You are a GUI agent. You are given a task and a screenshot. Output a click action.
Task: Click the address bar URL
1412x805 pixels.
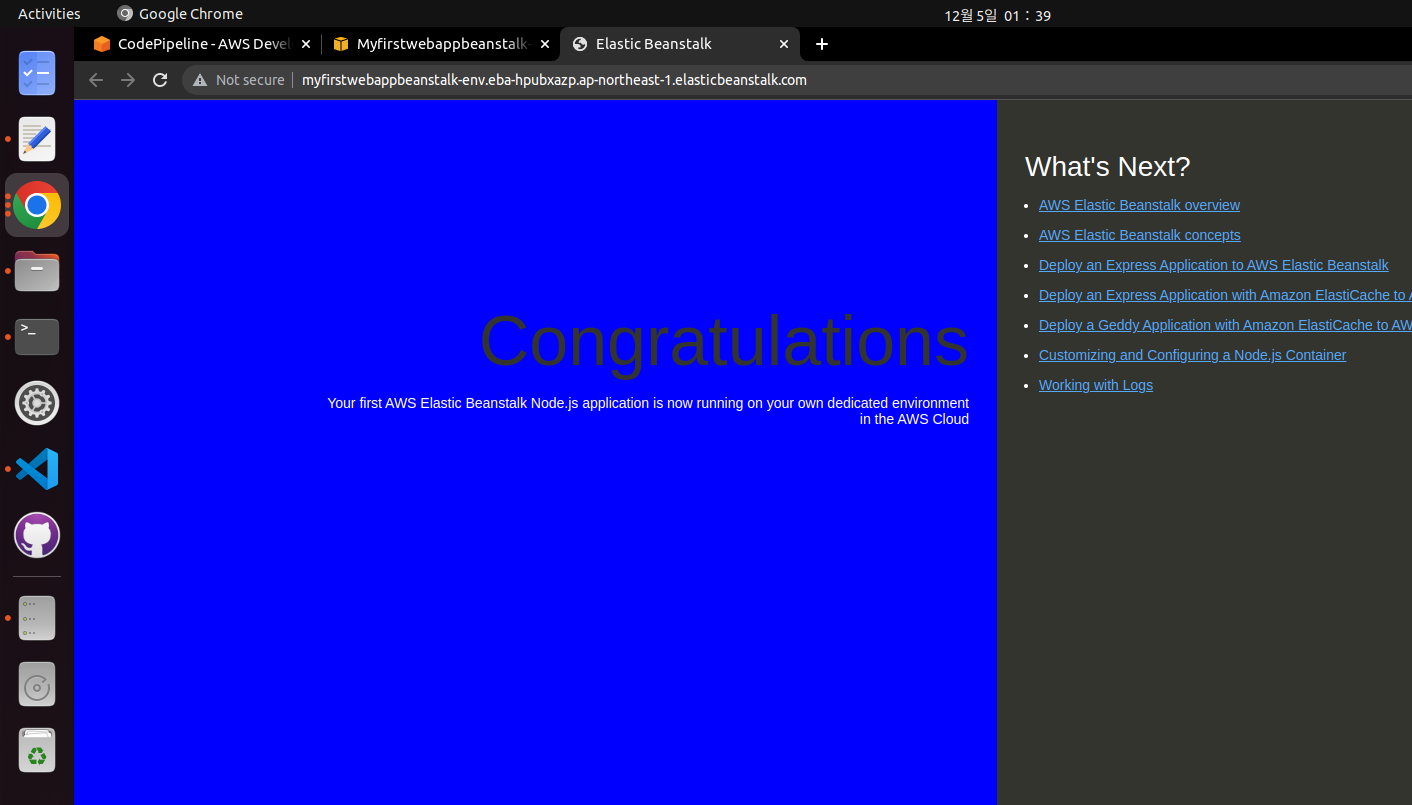tap(554, 80)
